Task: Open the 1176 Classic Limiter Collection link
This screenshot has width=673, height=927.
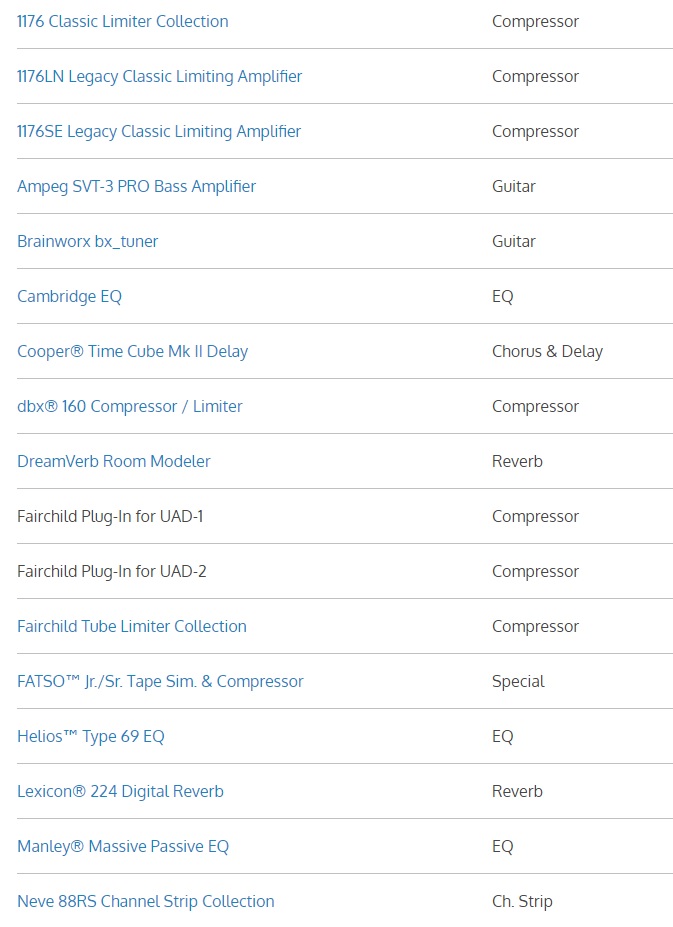Action: click(x=122, y=21)
